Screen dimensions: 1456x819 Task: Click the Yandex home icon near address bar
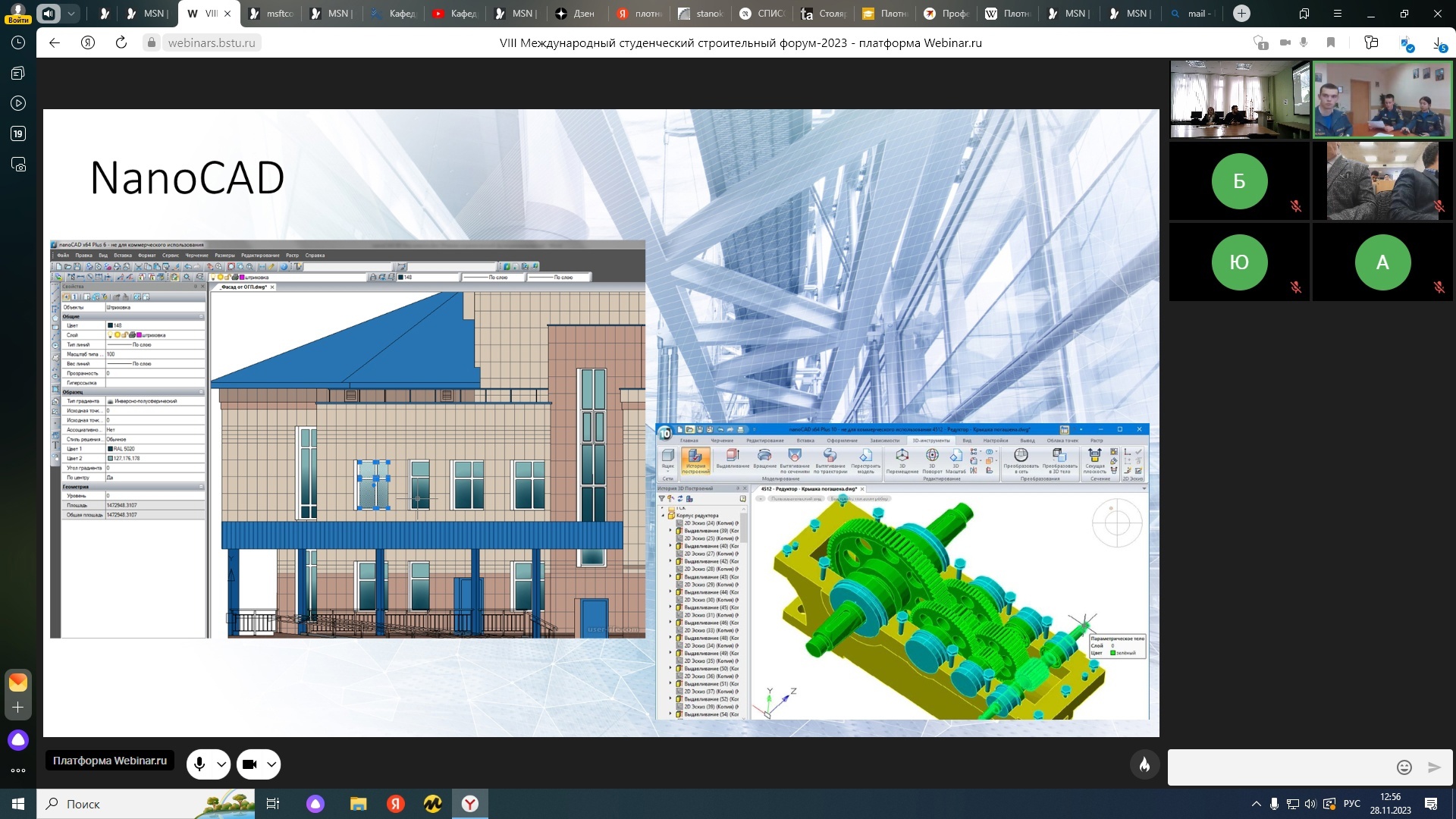88,43
